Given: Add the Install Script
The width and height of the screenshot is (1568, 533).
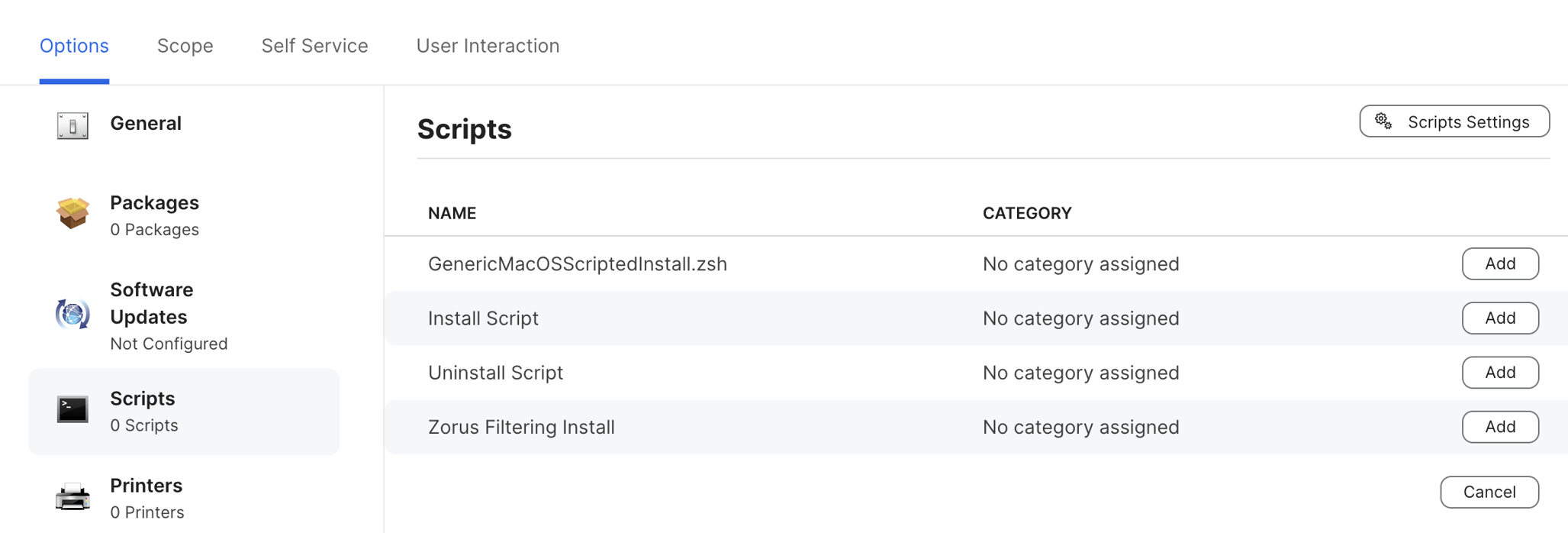Looking at the screenshot, I should (1500, 318).
